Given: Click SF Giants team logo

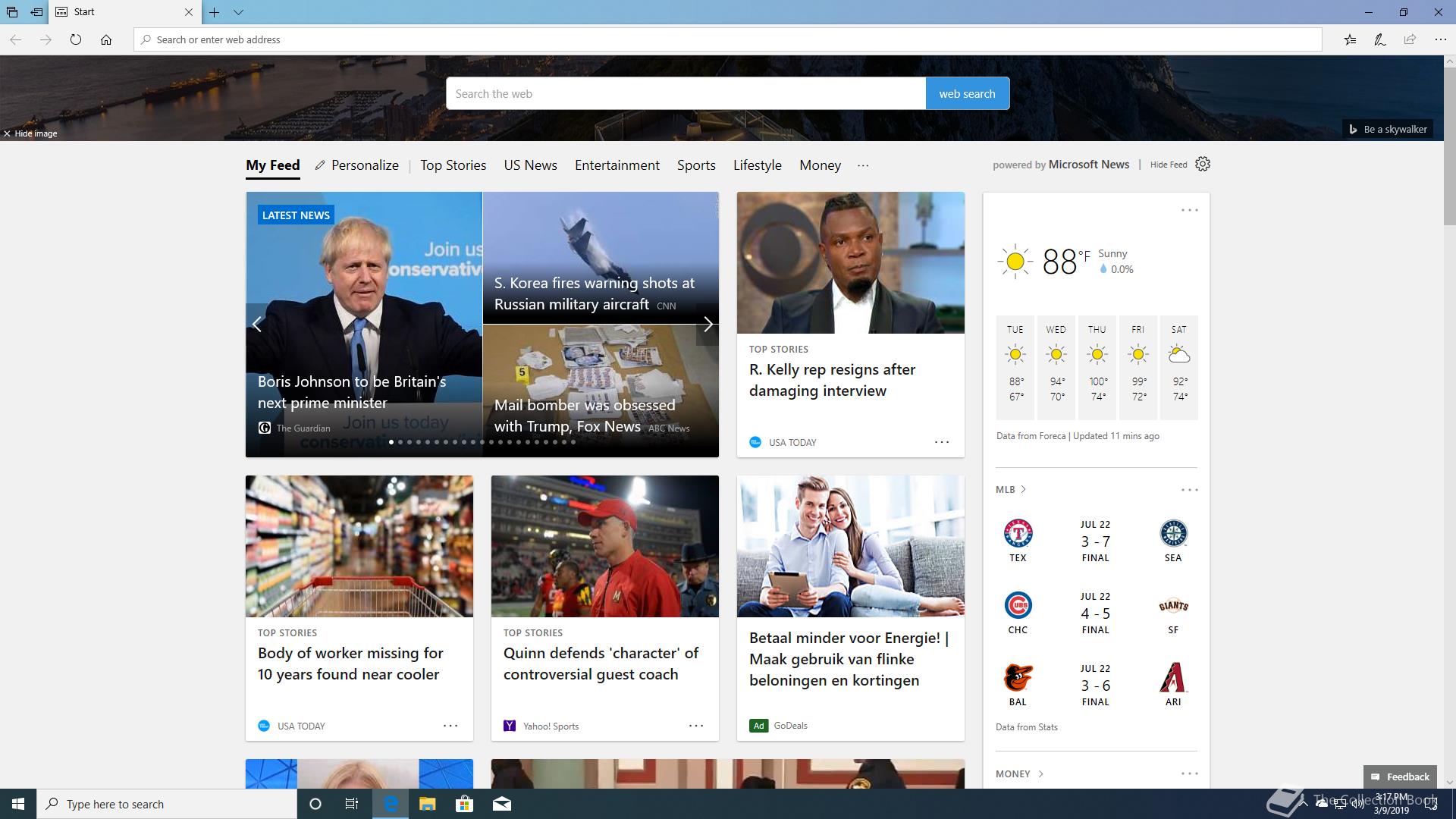Looking at the screenshot, I should (1173, 605).
